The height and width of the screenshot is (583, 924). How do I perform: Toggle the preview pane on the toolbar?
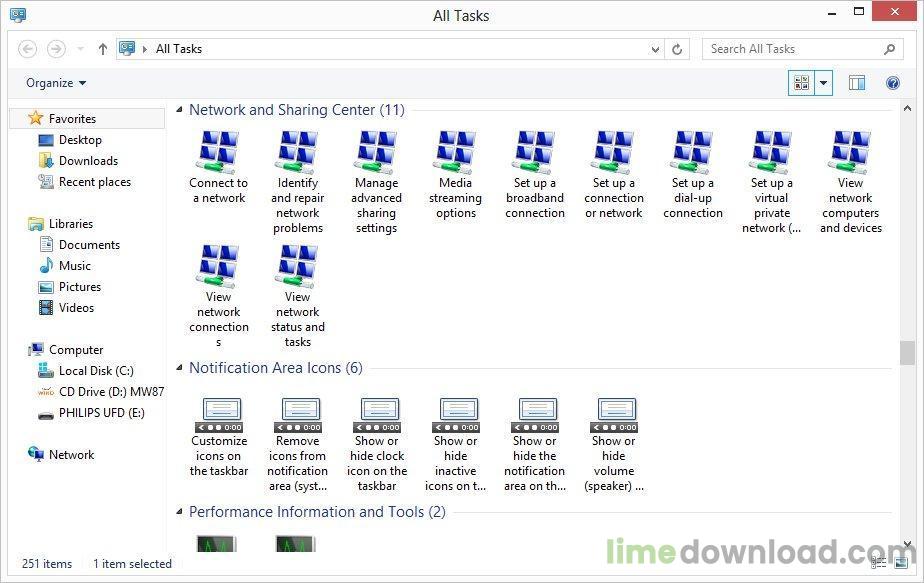click(857, 83)
